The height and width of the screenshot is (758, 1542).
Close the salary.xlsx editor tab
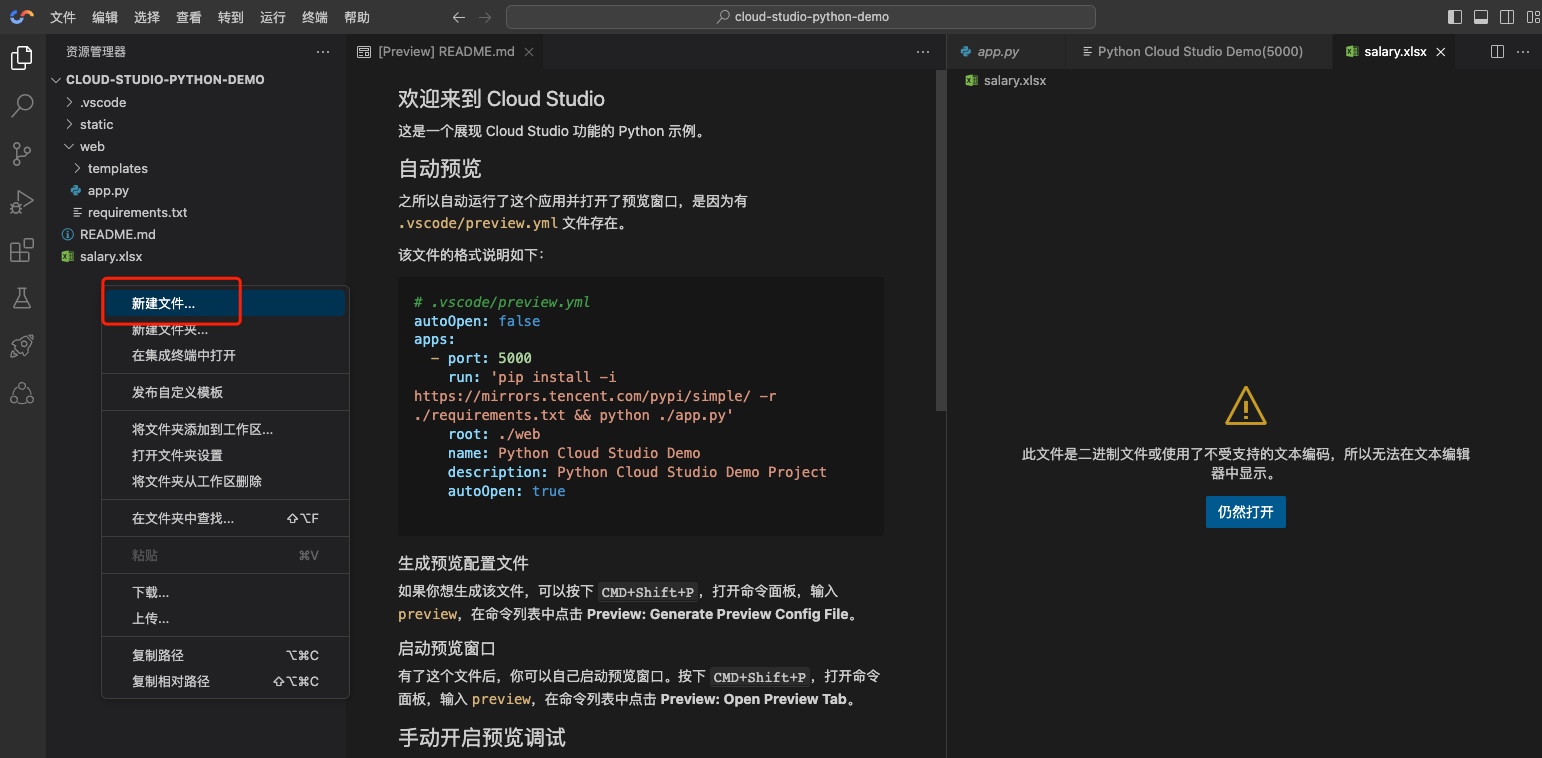[x=1441, y=52]
